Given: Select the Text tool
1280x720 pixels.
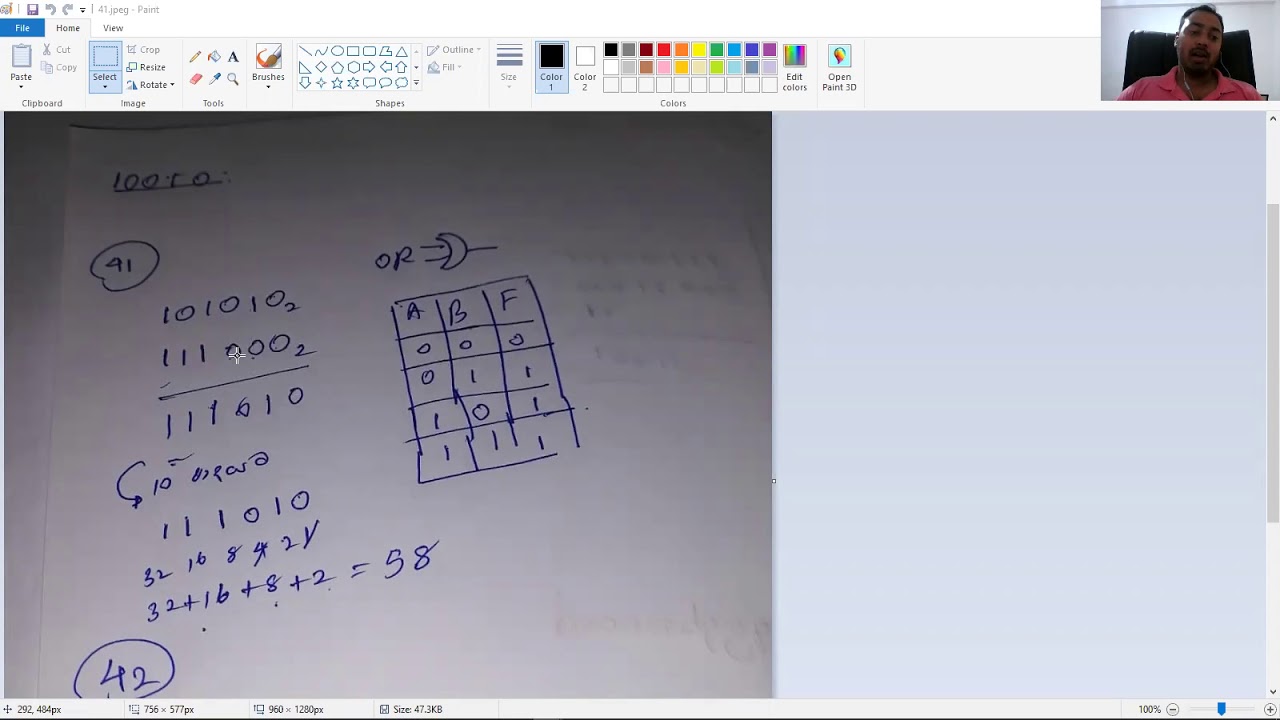Looking at the screenshot, I should [x=233, y=57].
